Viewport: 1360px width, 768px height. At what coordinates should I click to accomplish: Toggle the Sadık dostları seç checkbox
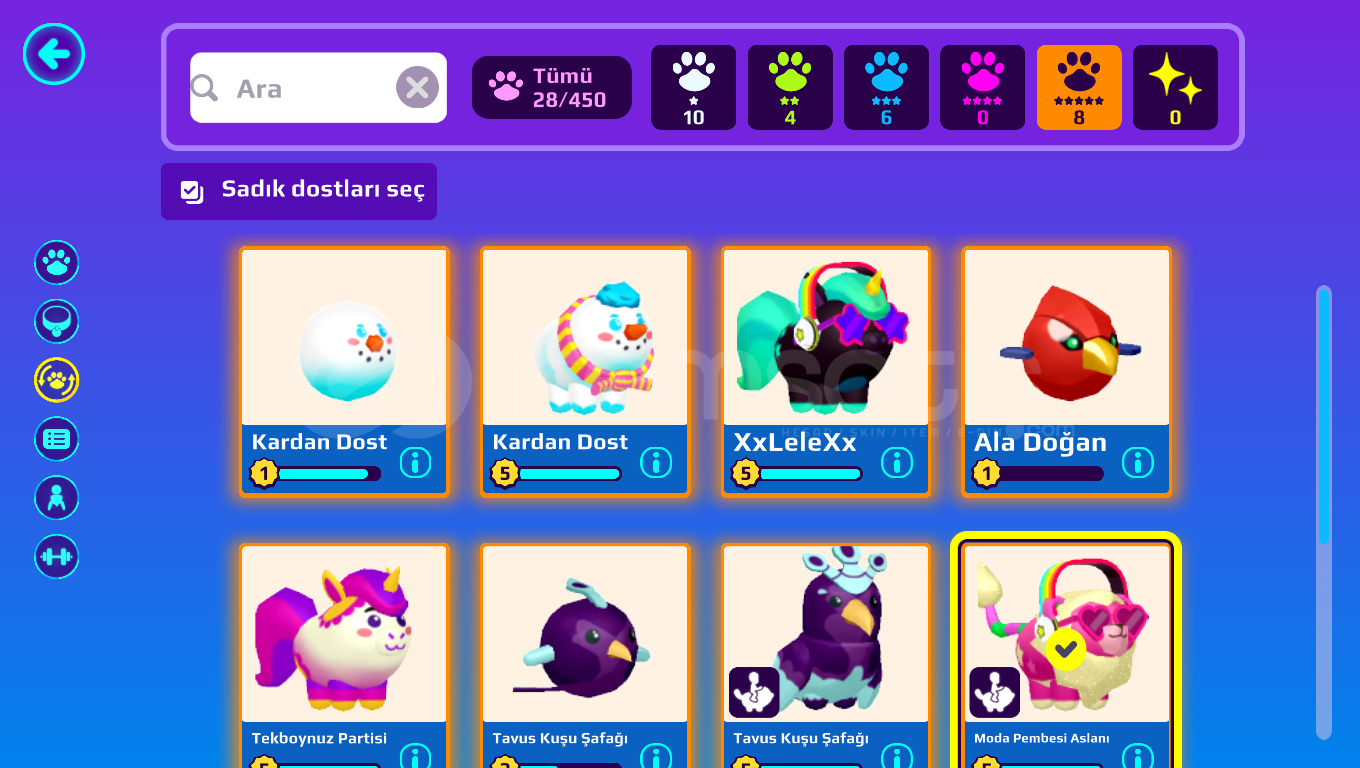(192, 191)
